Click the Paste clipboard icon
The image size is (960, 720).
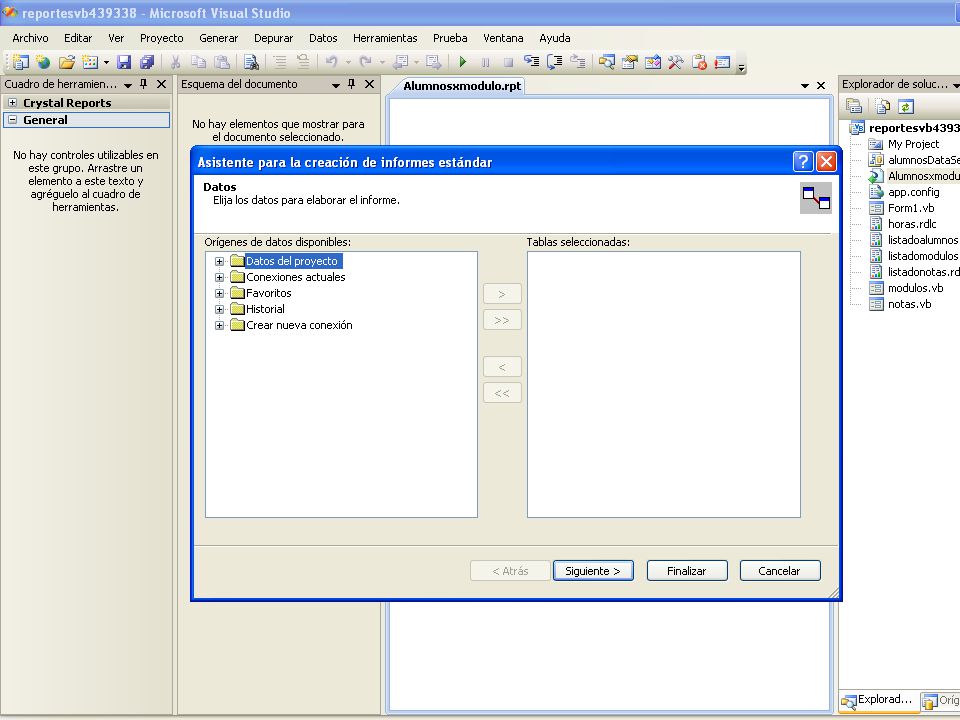pyautogui.click(x=222, y=62)
